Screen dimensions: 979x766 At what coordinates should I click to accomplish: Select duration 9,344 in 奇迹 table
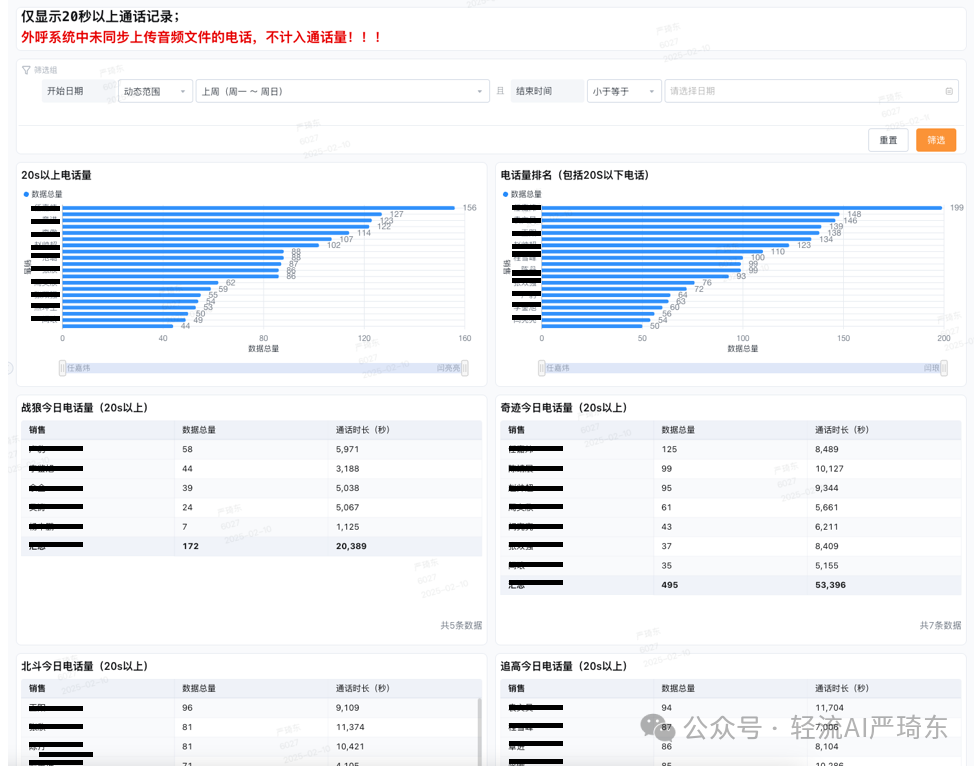click(827, 488)
